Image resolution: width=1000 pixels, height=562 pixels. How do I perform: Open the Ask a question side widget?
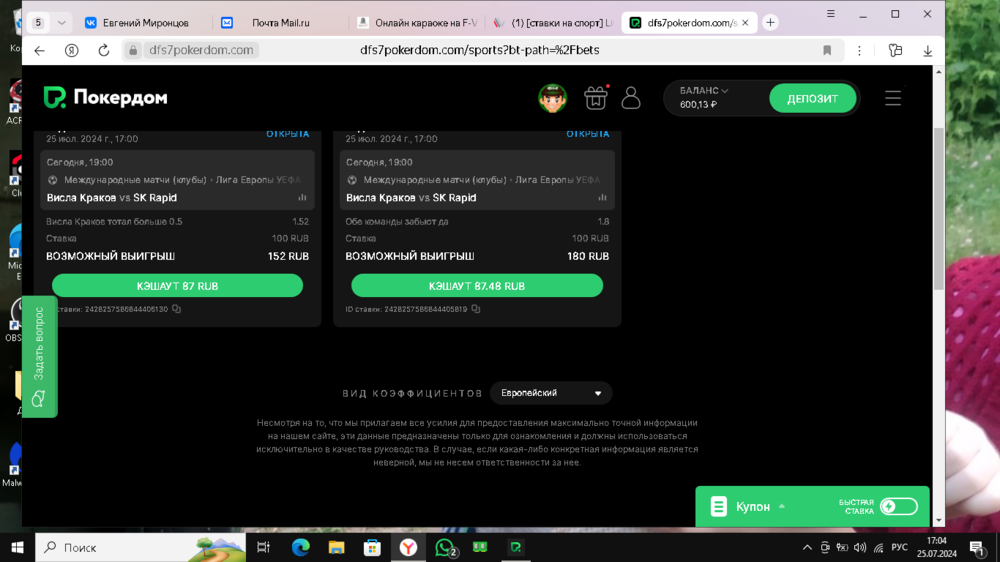coord(39,355)
